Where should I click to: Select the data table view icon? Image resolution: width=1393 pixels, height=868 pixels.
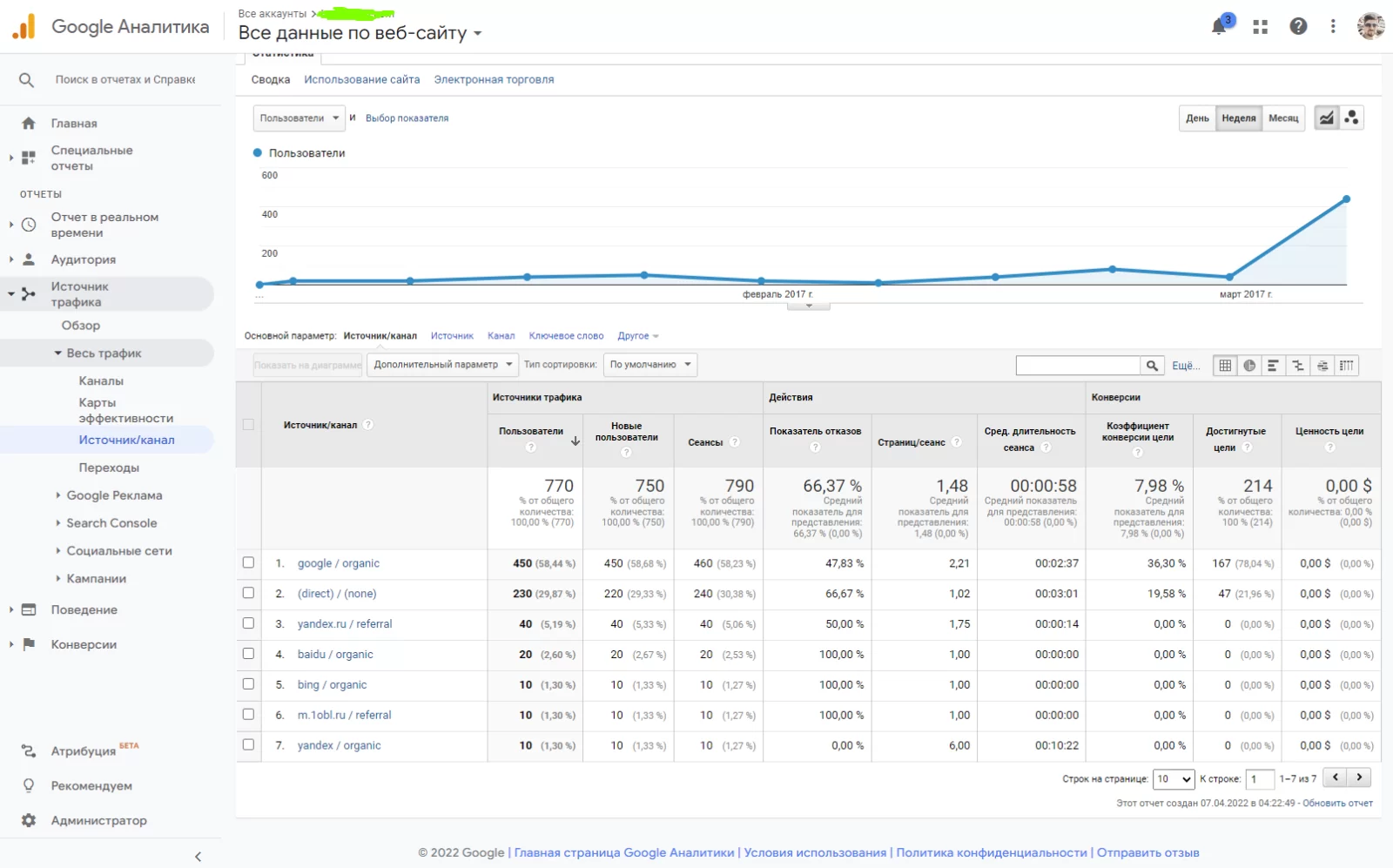point(1225,366)
